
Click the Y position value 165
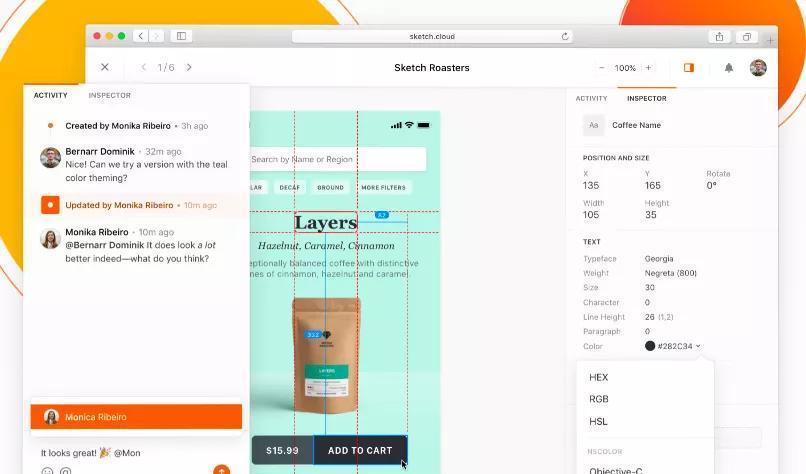(x=653, y=186)
